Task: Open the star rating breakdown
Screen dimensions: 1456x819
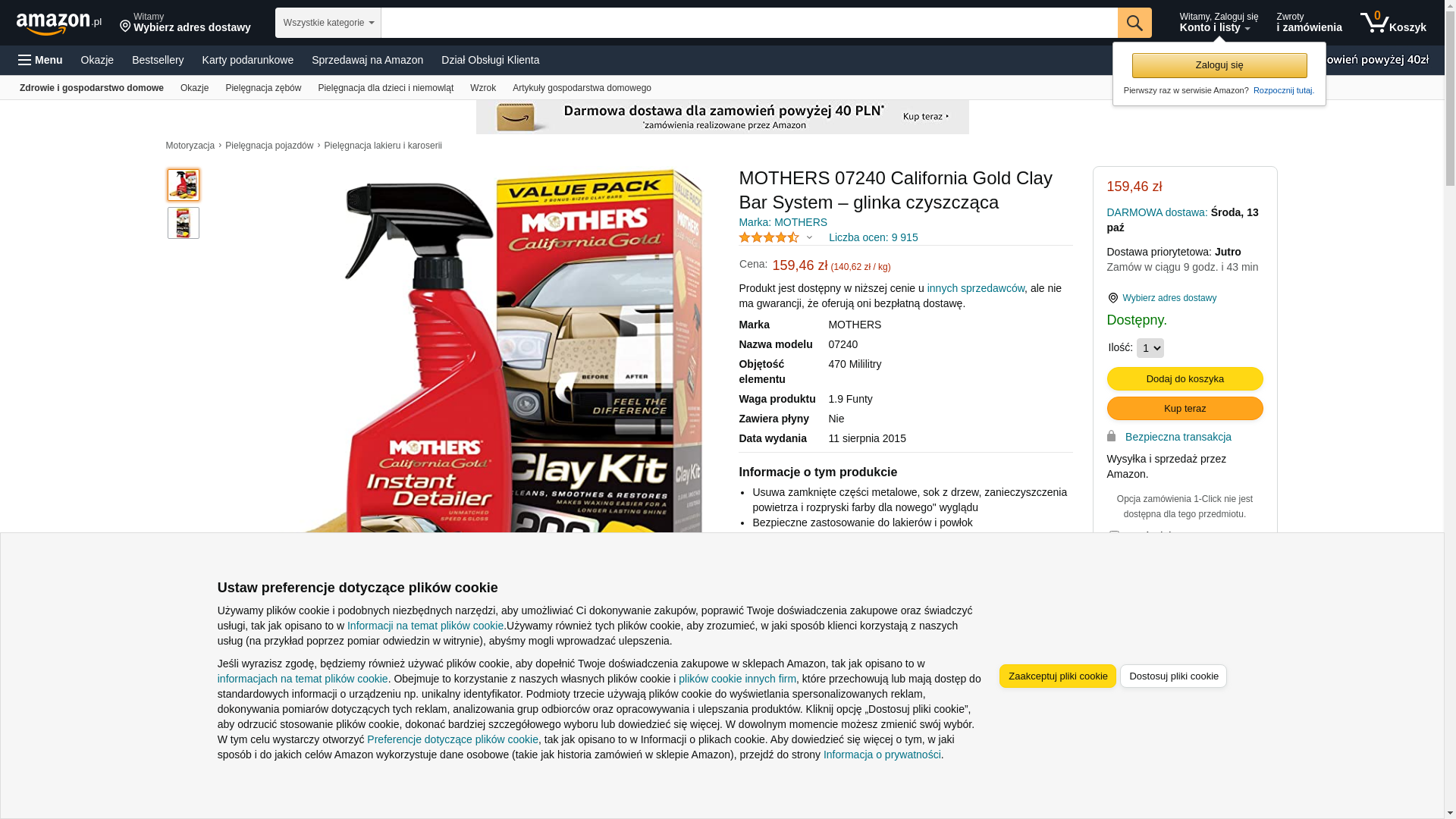Action: [776, 237]
